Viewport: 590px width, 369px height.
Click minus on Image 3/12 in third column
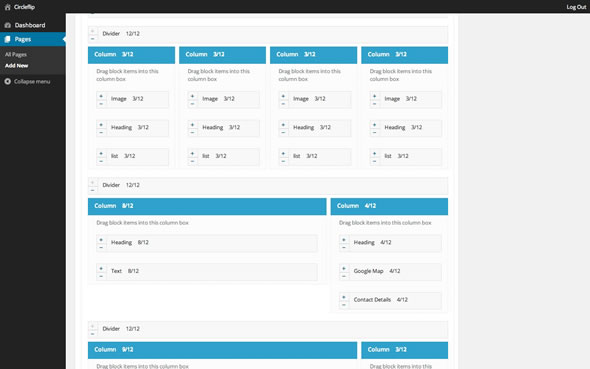283,103
